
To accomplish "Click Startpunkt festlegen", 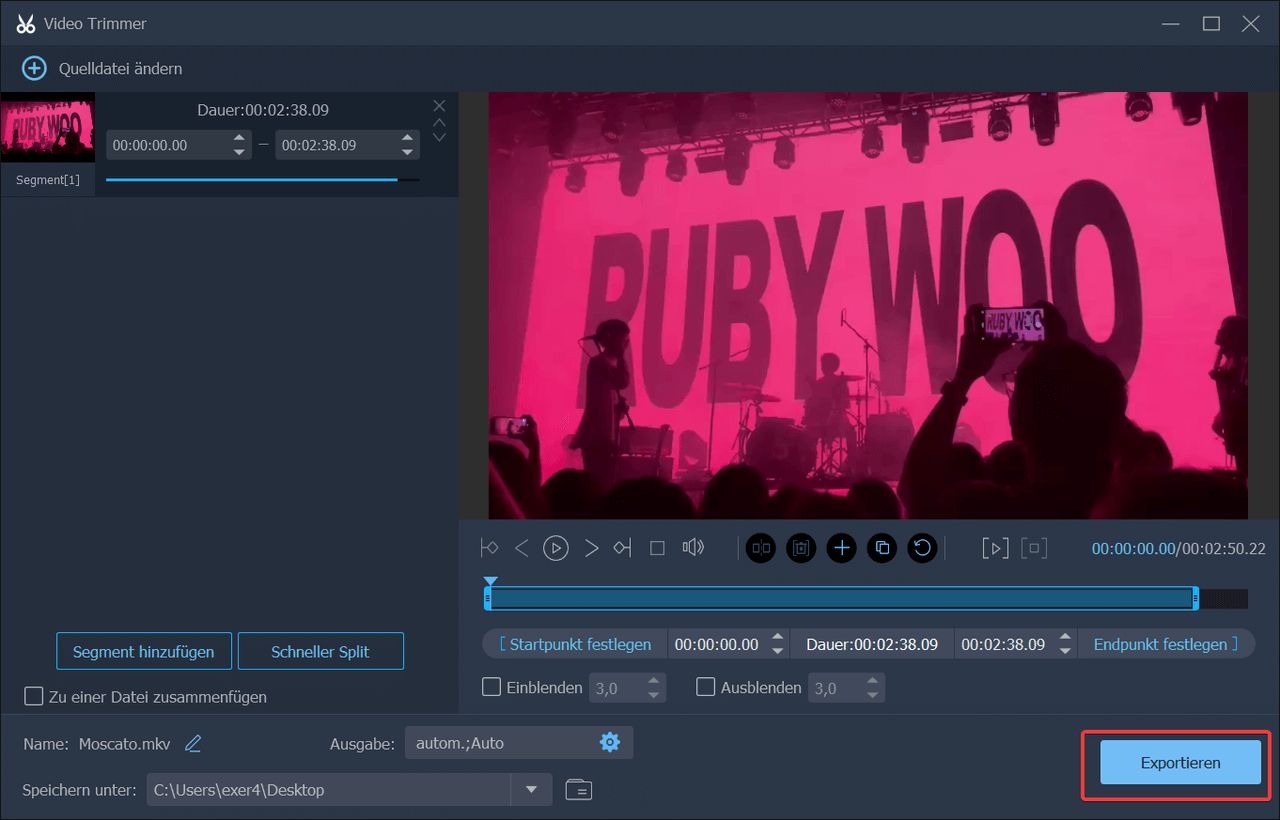I will coord(575,644).
